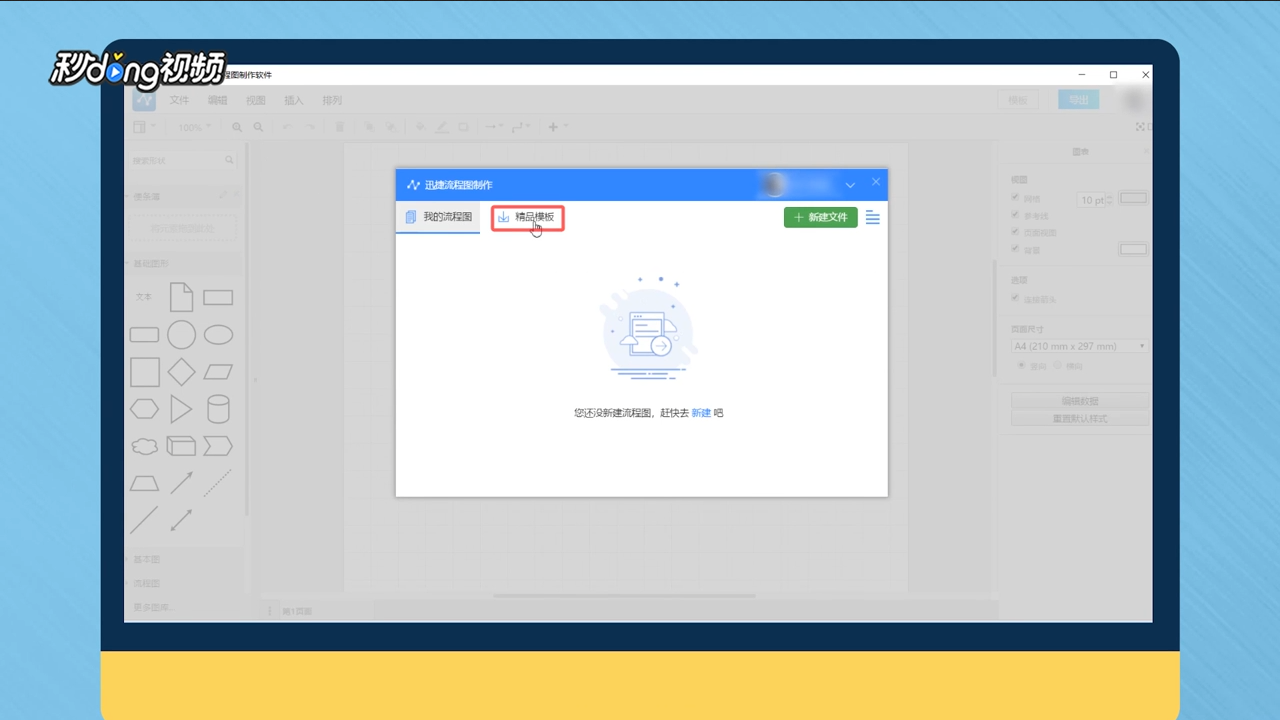Click the 便条簿 edit pencil icon
Screen dimensions: 1280x720
click(x=223, y=195)
